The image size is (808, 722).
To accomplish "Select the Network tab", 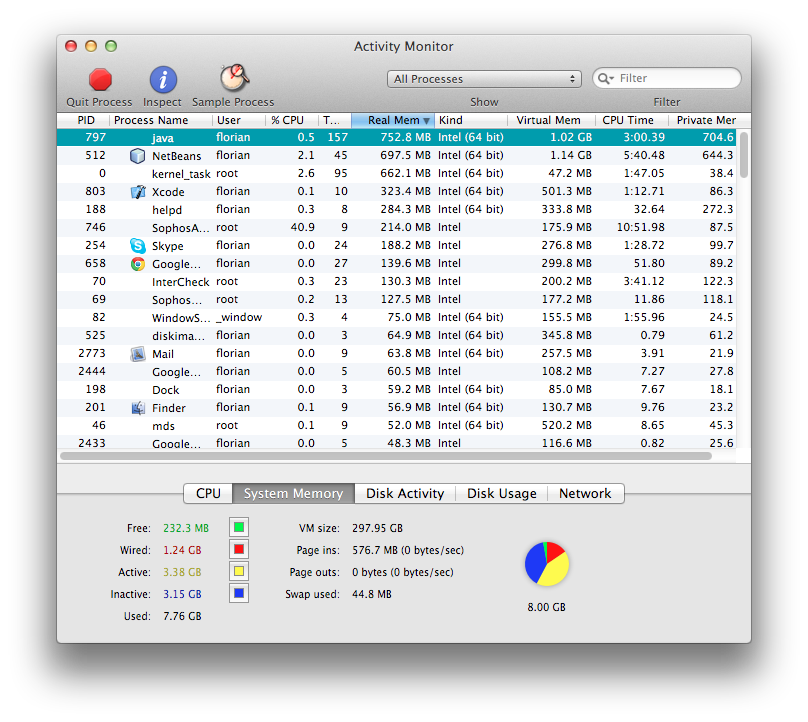I will 585,494.
